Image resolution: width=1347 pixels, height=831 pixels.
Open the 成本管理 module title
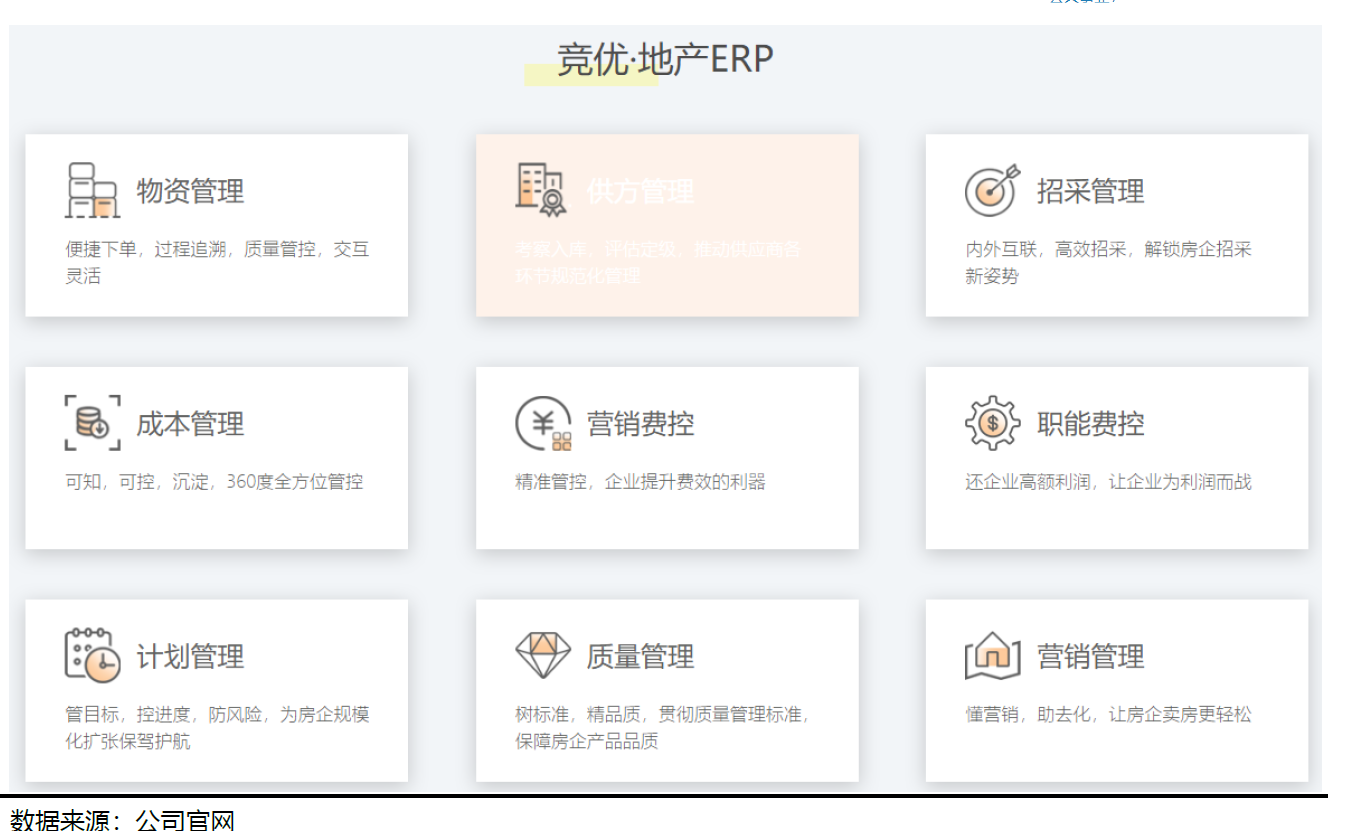click(x=190, y=424)
